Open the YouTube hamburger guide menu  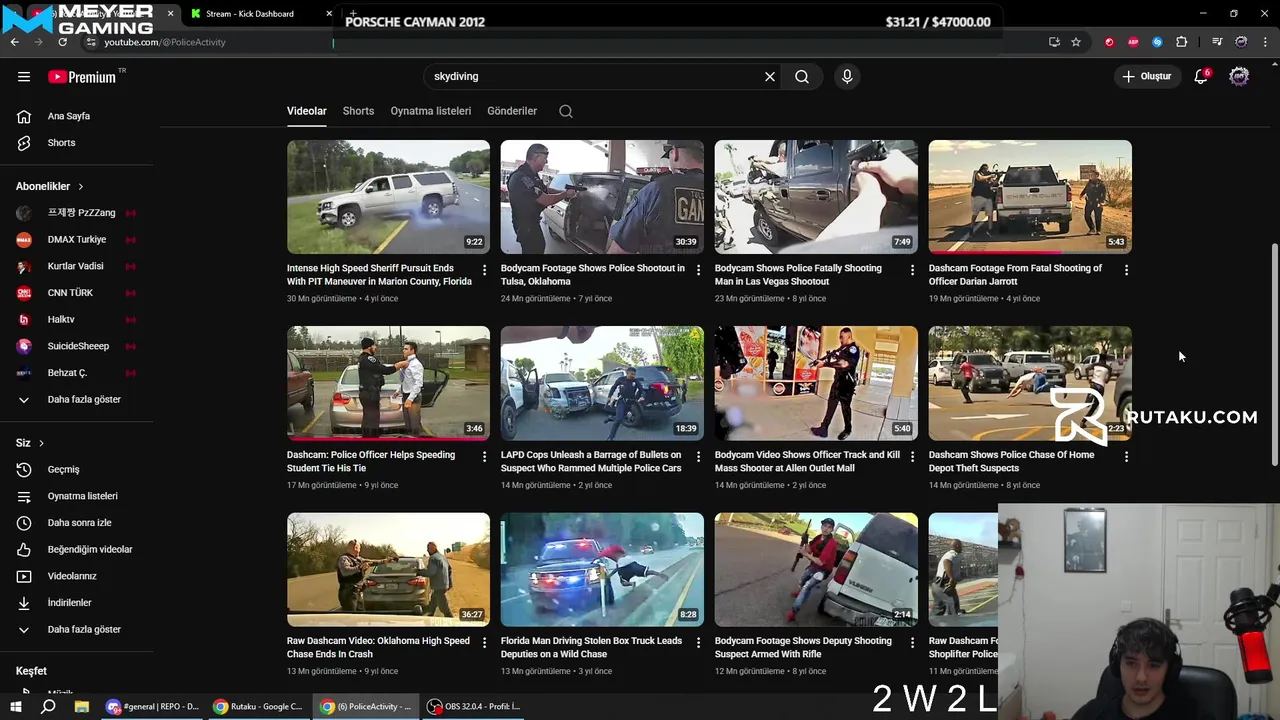pyautogui.click(x=24, y=76)
